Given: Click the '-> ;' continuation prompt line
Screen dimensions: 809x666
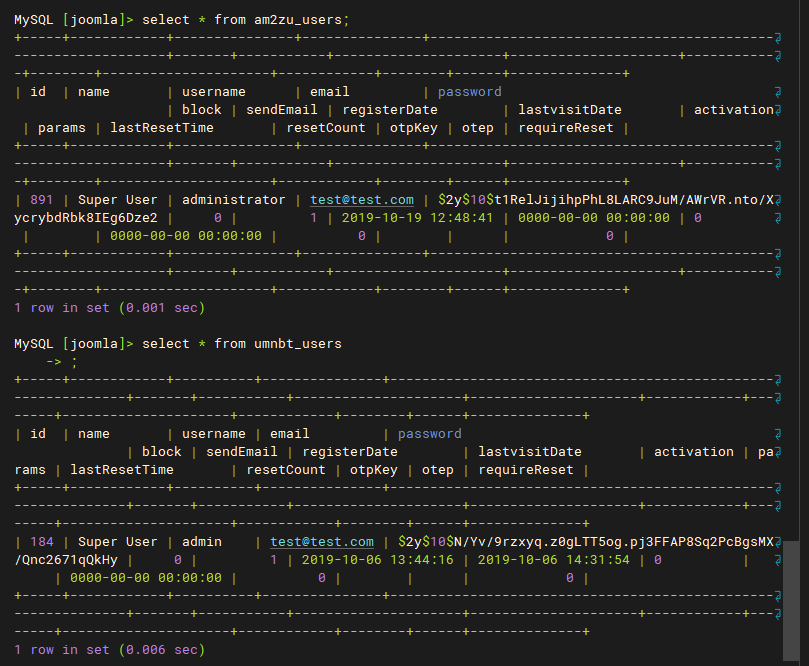Looking at the screenshot, I should [62, 362].
